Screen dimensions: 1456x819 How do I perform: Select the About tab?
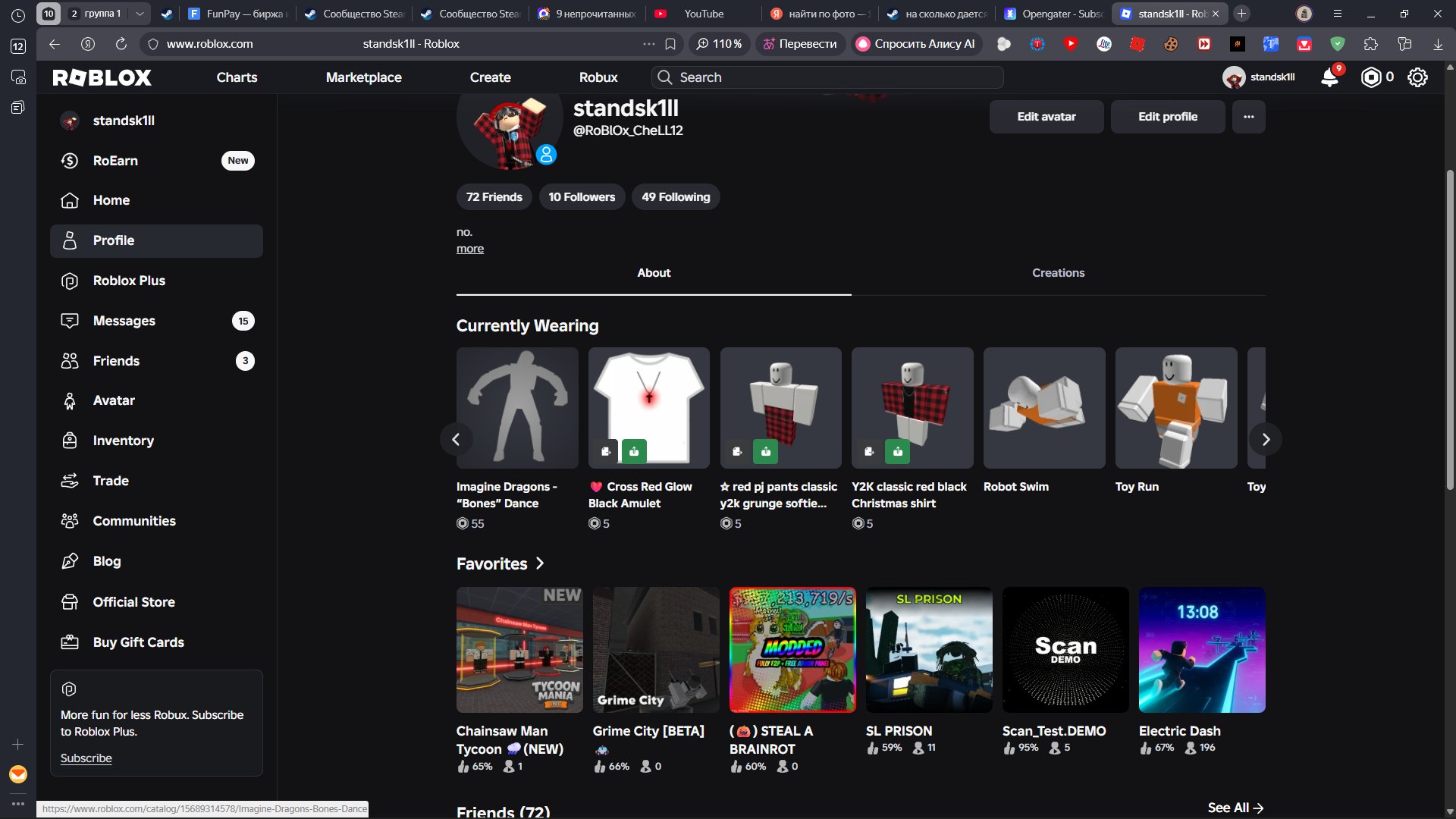point(654,273)
